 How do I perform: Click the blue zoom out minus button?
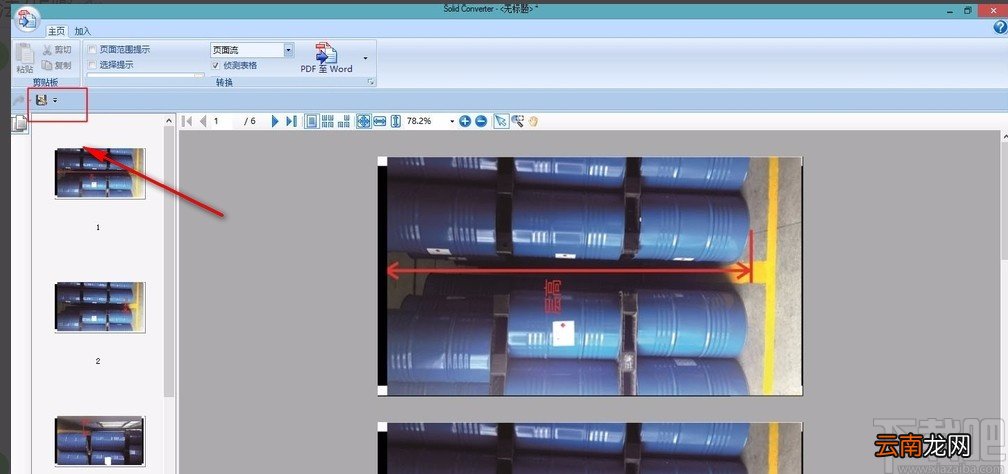pyautogui.click(x=481, y=121)
